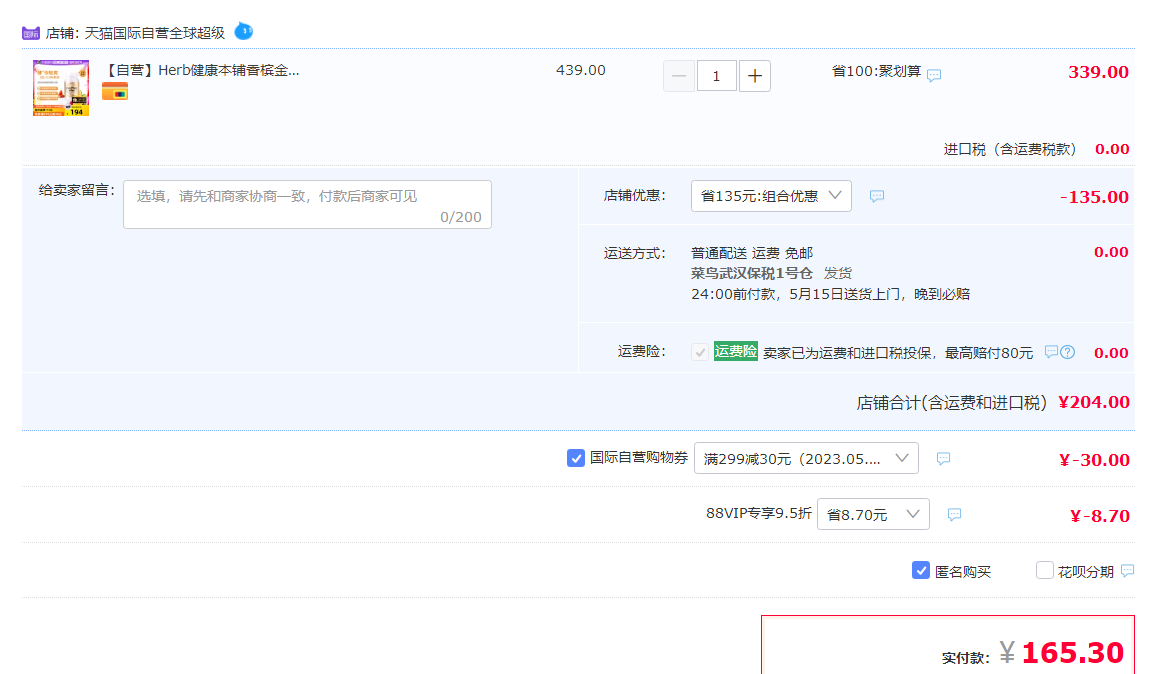Click the store name 天猫国际自营全球超级
1165x674 pixels.
(x=155, y=33)
